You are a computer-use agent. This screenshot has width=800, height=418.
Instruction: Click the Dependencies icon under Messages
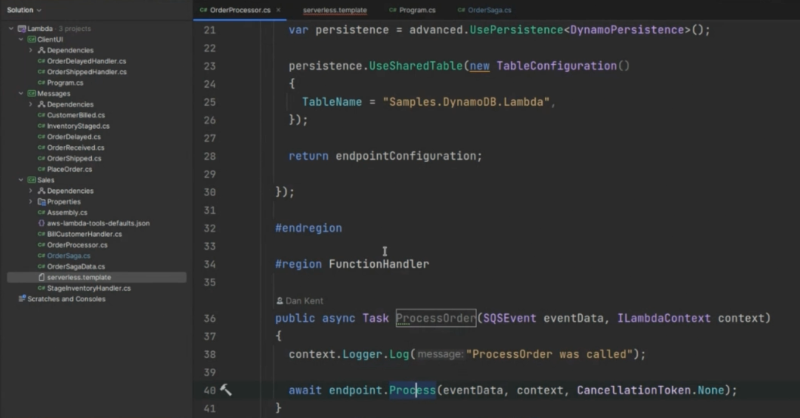tap(42, 104)
